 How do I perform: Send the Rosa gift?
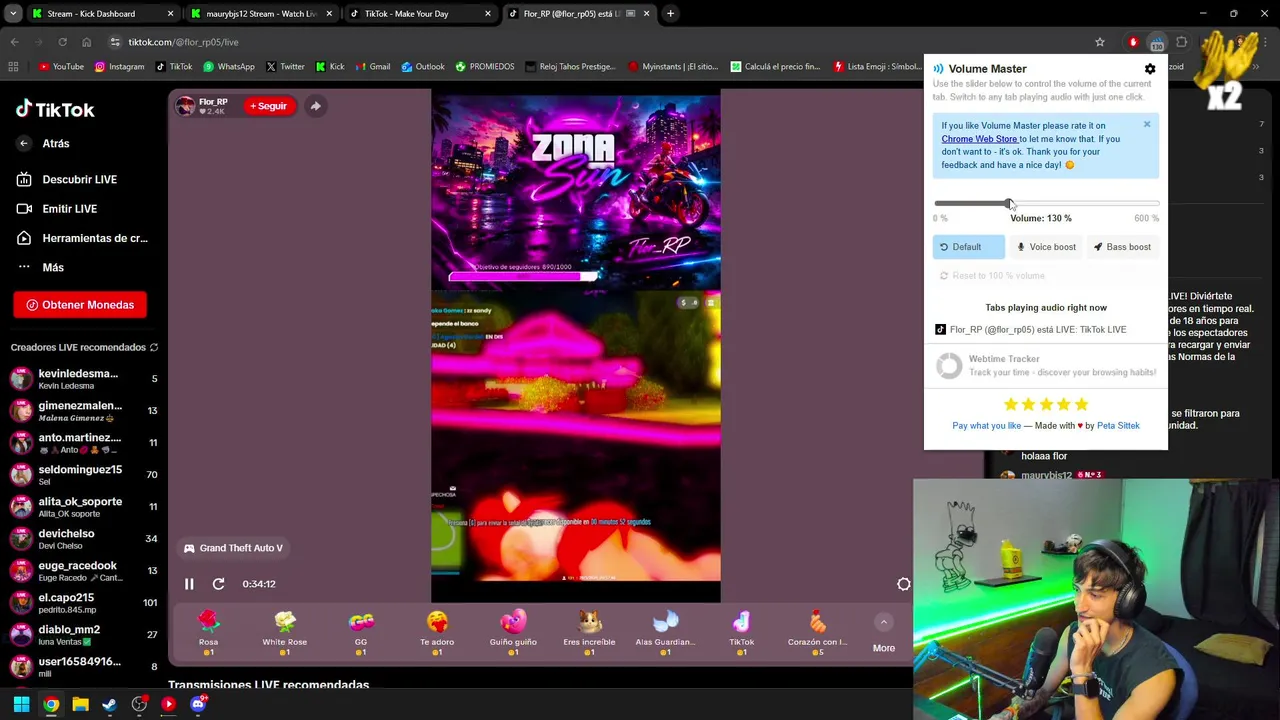click(x=208, y=634)
